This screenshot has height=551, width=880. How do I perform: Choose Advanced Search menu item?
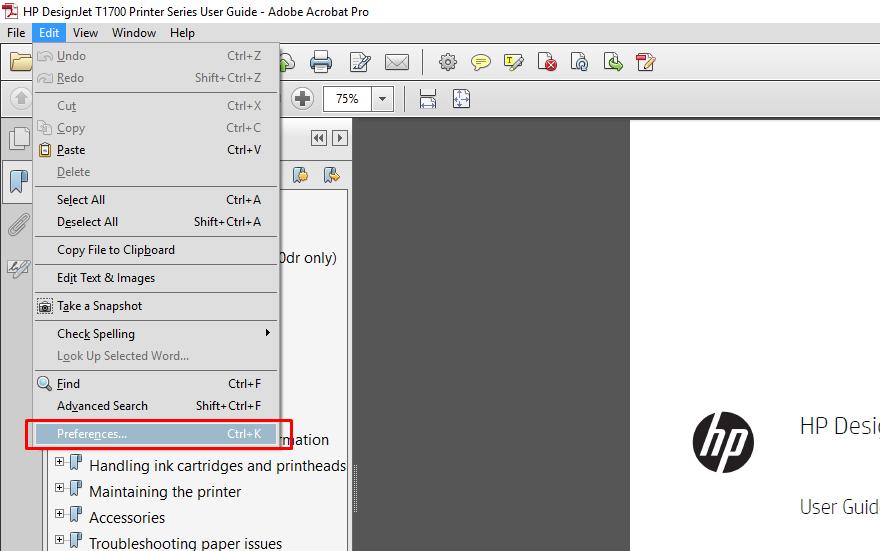point(157,406)
